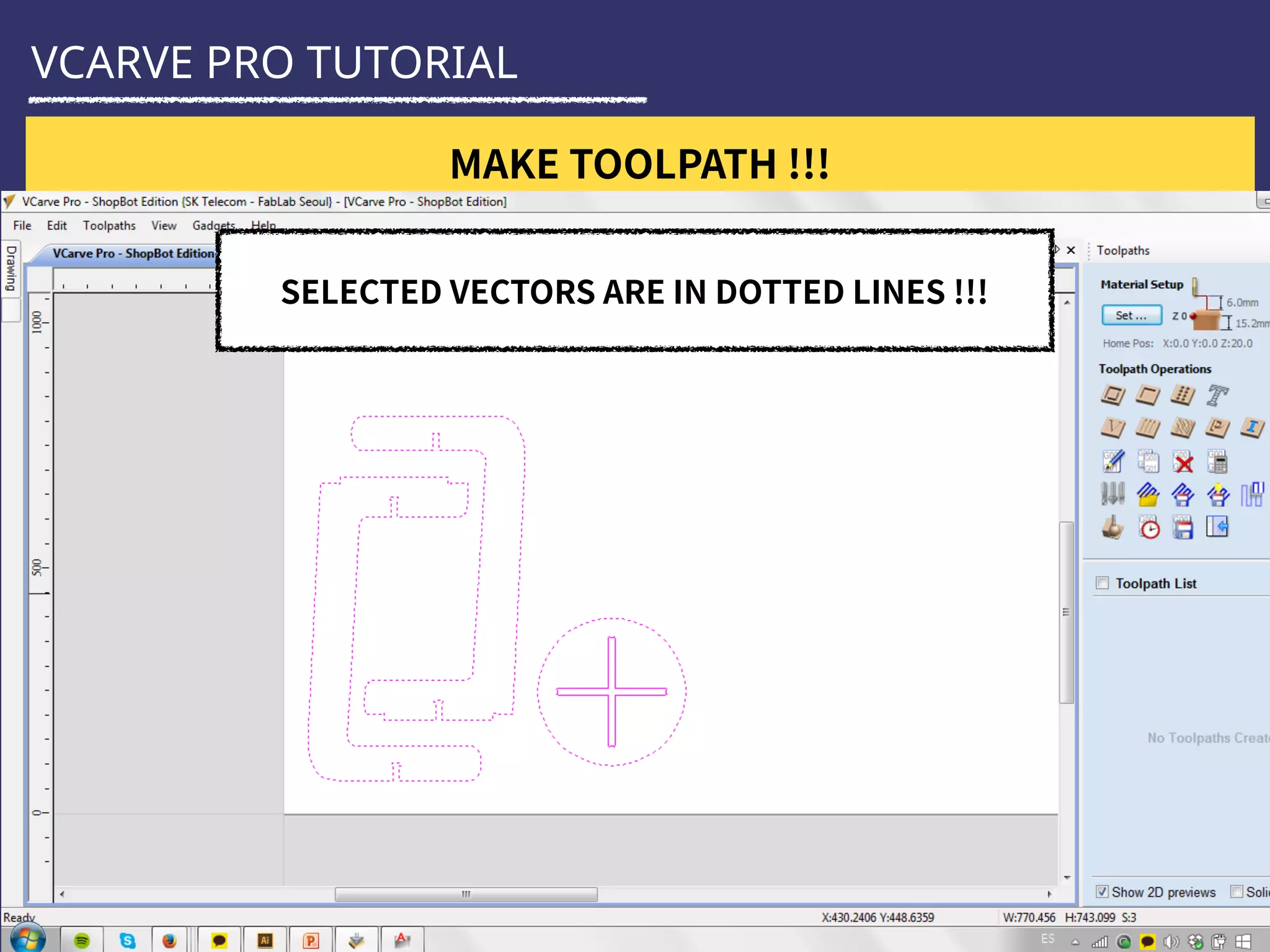1270x952 pixels.
Task: Open the Pocket toolpath operation
Action: (x=1148, y=395)
